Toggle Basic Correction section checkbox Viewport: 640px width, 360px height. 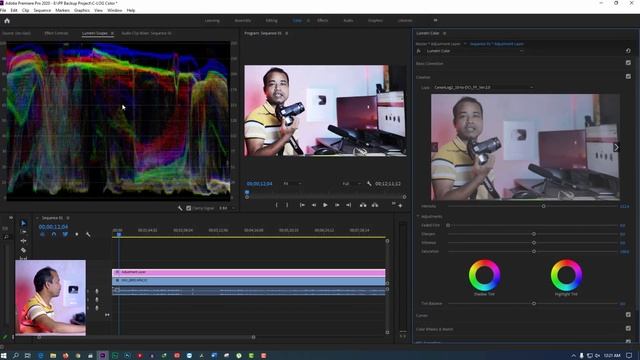click(628, 63)
